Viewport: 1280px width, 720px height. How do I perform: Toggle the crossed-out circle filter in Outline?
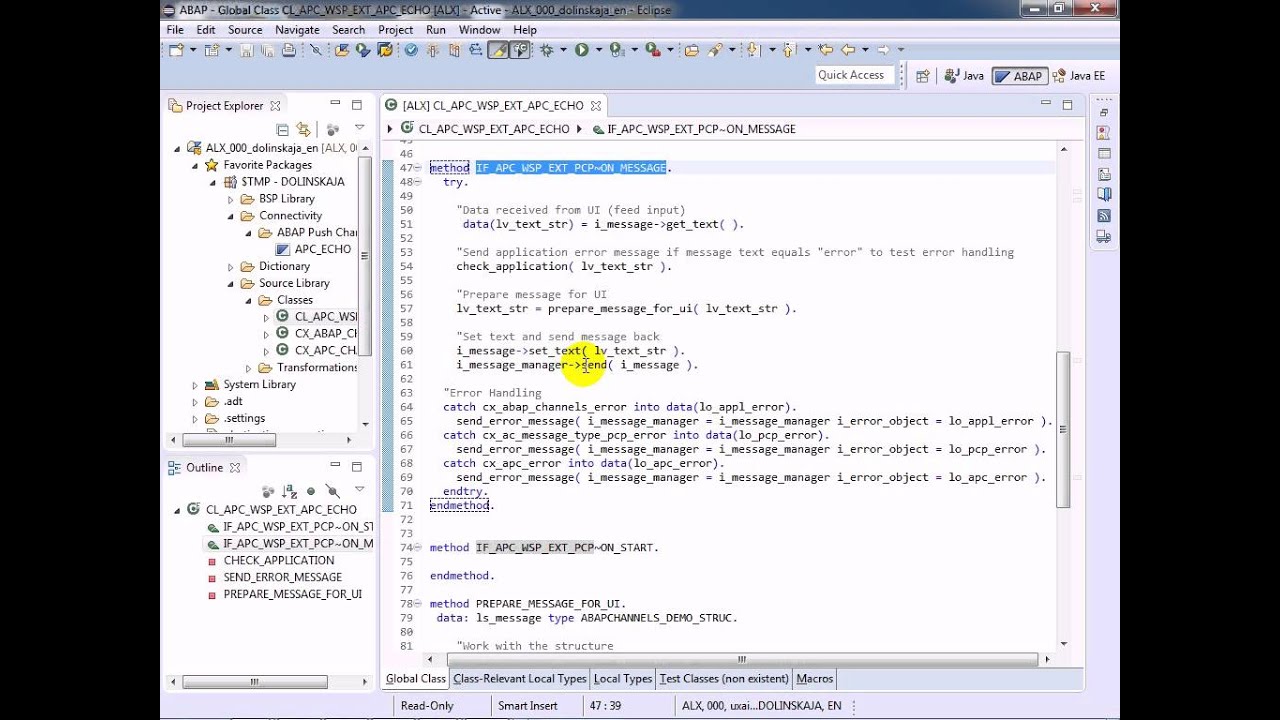point(333,491)
